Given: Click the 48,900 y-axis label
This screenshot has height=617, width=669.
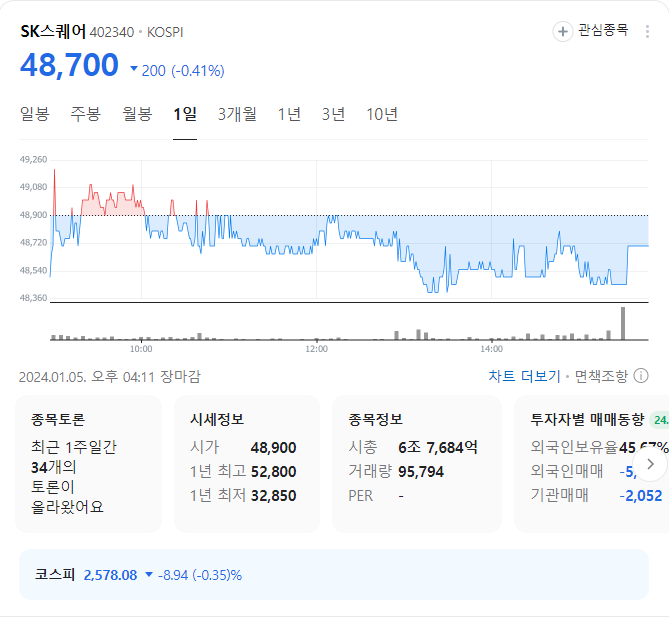Looking at the screenshot, I should coord(33,215).
